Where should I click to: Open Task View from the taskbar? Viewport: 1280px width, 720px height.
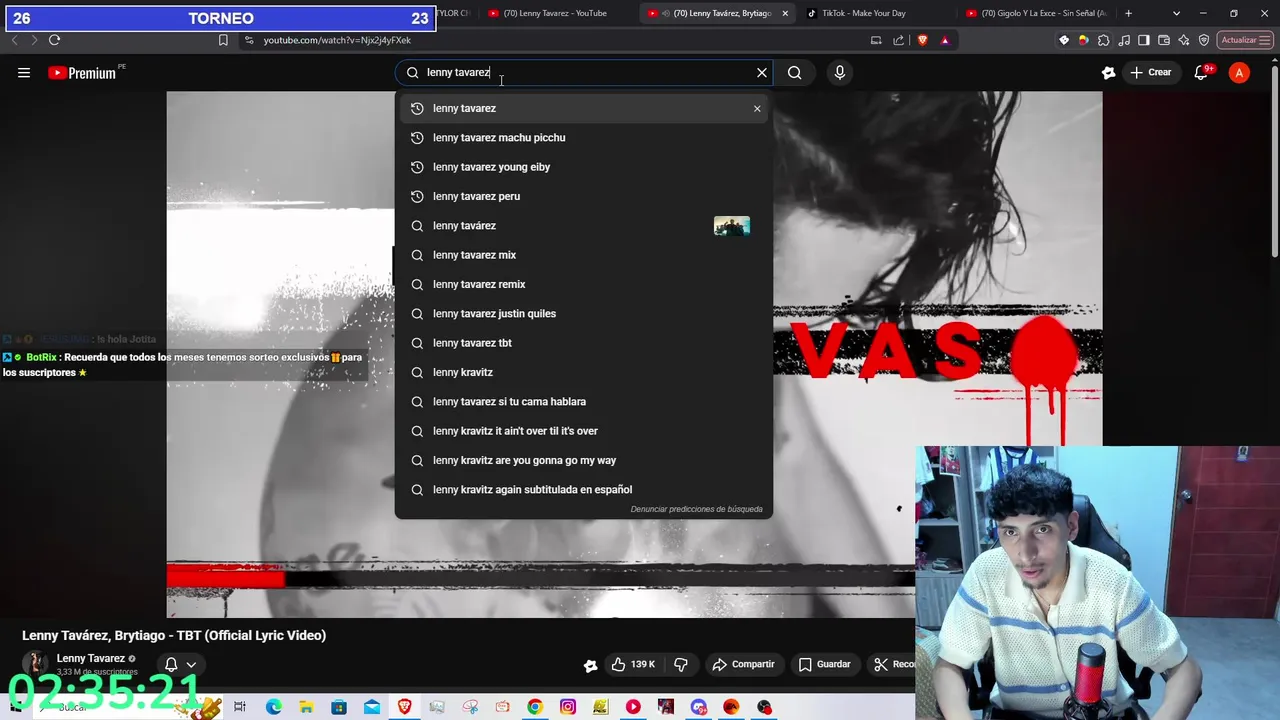click(240, 707)
